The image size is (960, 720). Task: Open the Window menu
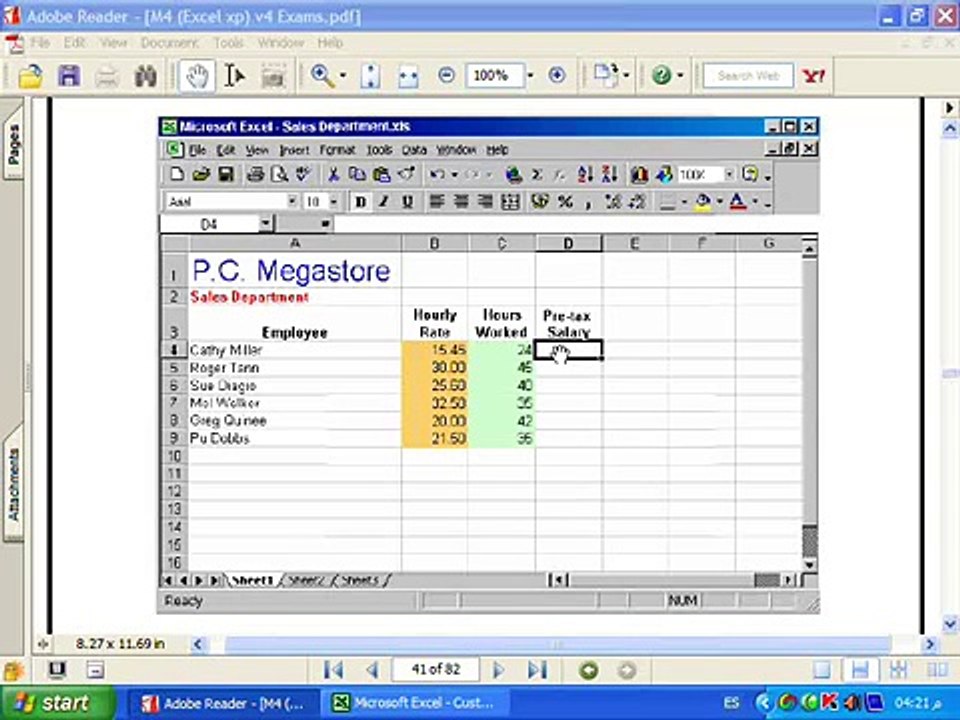pos(281,43)
